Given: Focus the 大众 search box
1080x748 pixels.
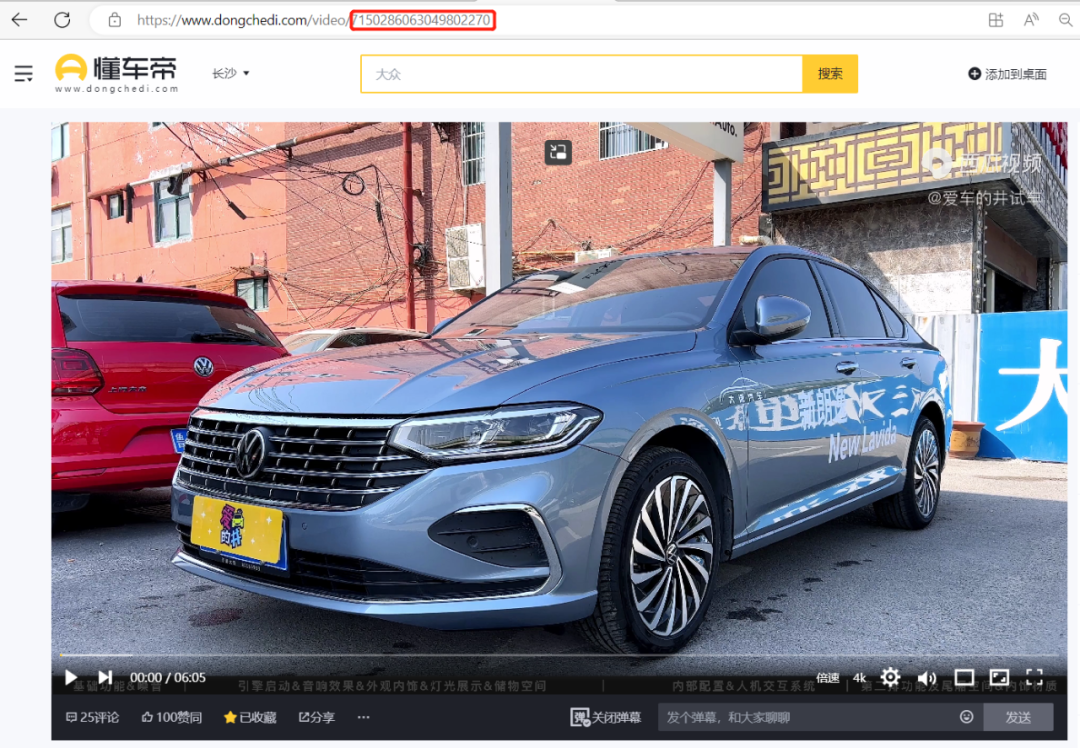Looking at the screenshot, I should 581,74.
